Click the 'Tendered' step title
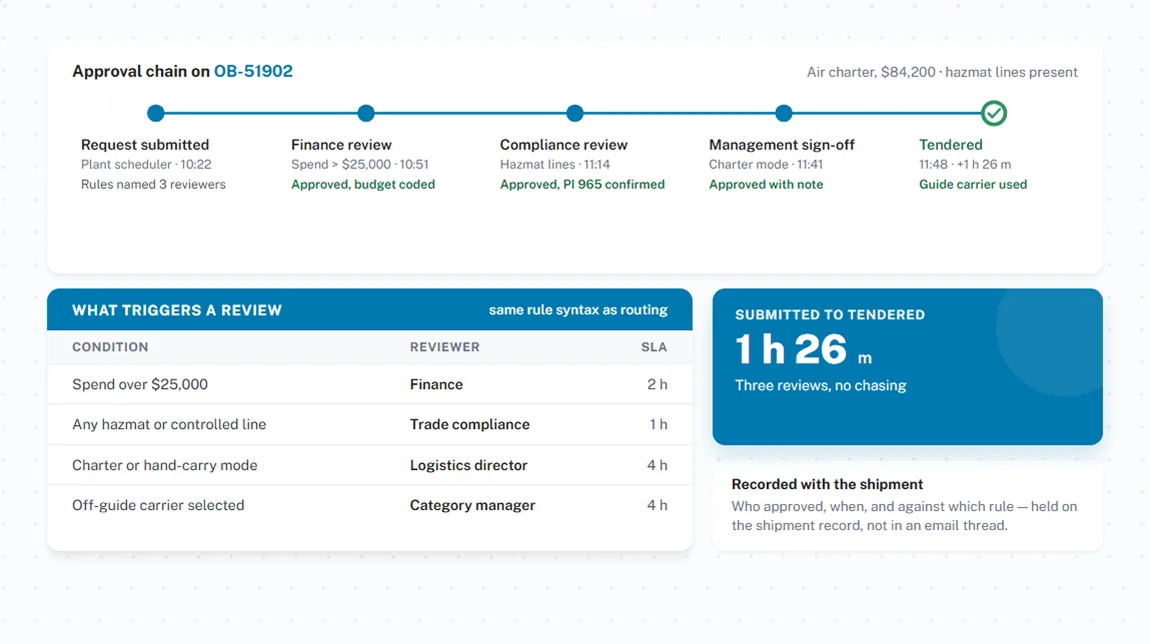Viewport: 1149px width, 644px height. tap(950, 144)
